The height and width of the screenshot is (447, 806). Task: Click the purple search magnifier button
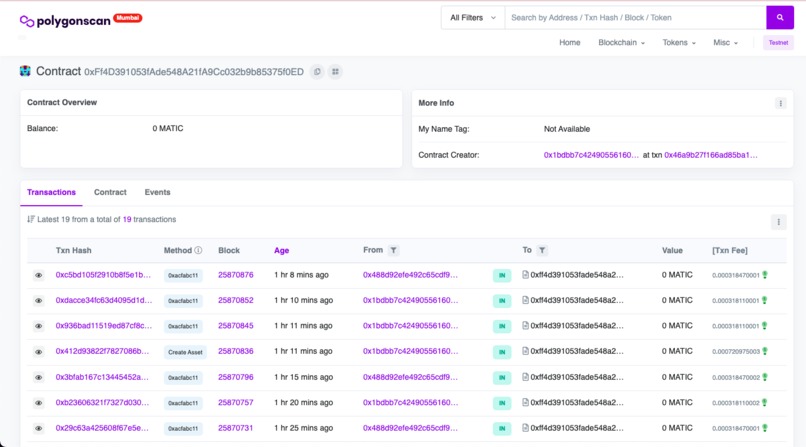(x=780, y=17)
